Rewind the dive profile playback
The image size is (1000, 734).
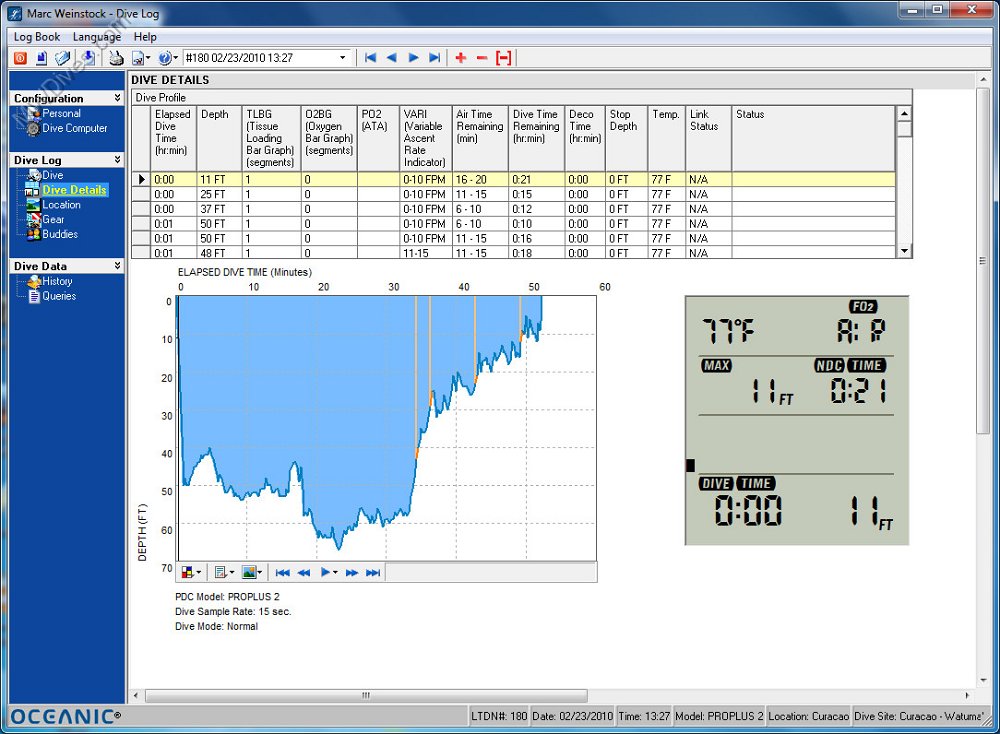pyautogui.click(x=304, y=572)
